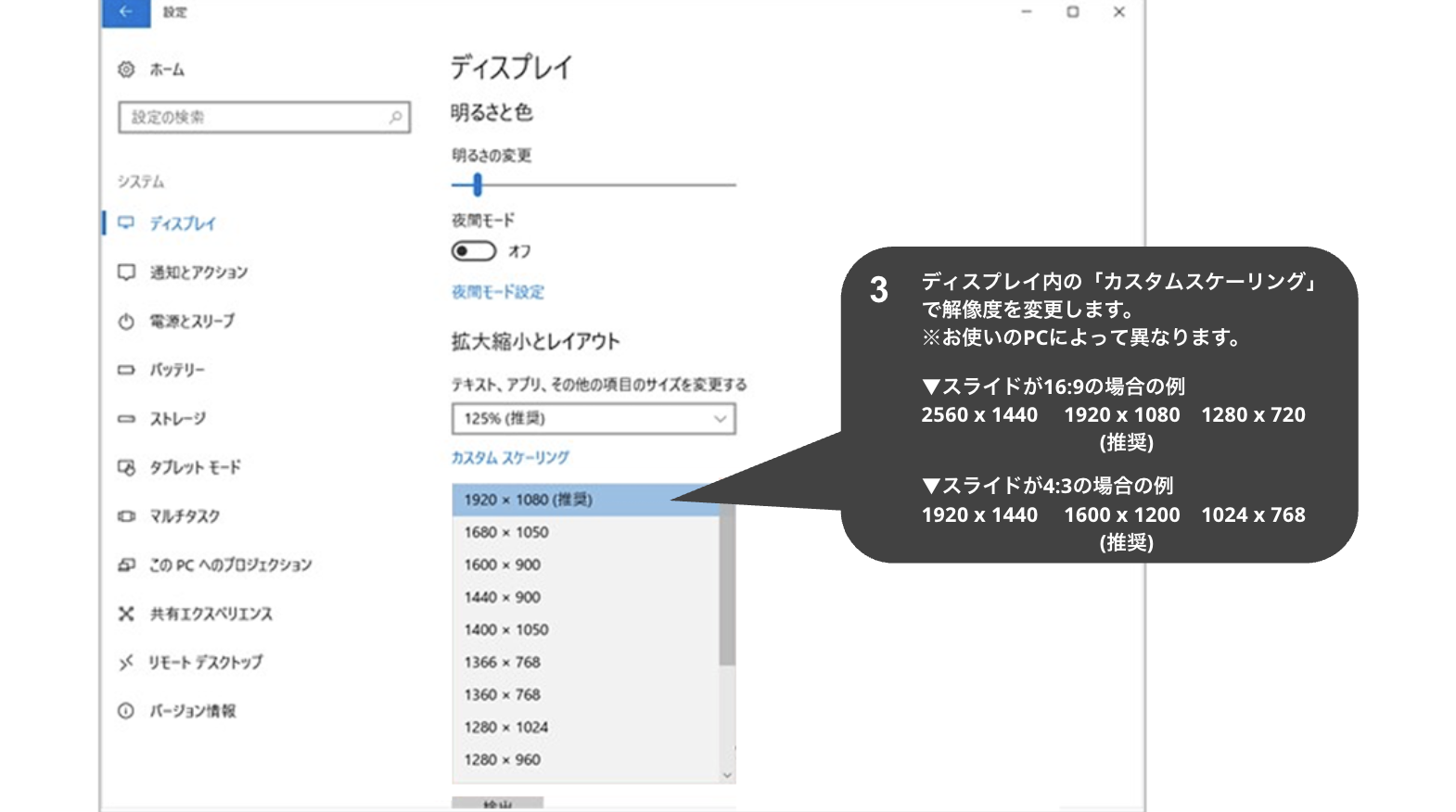Open バッテリー settings
Screen dimensions: 1456x812
click(x=177, y=370)
